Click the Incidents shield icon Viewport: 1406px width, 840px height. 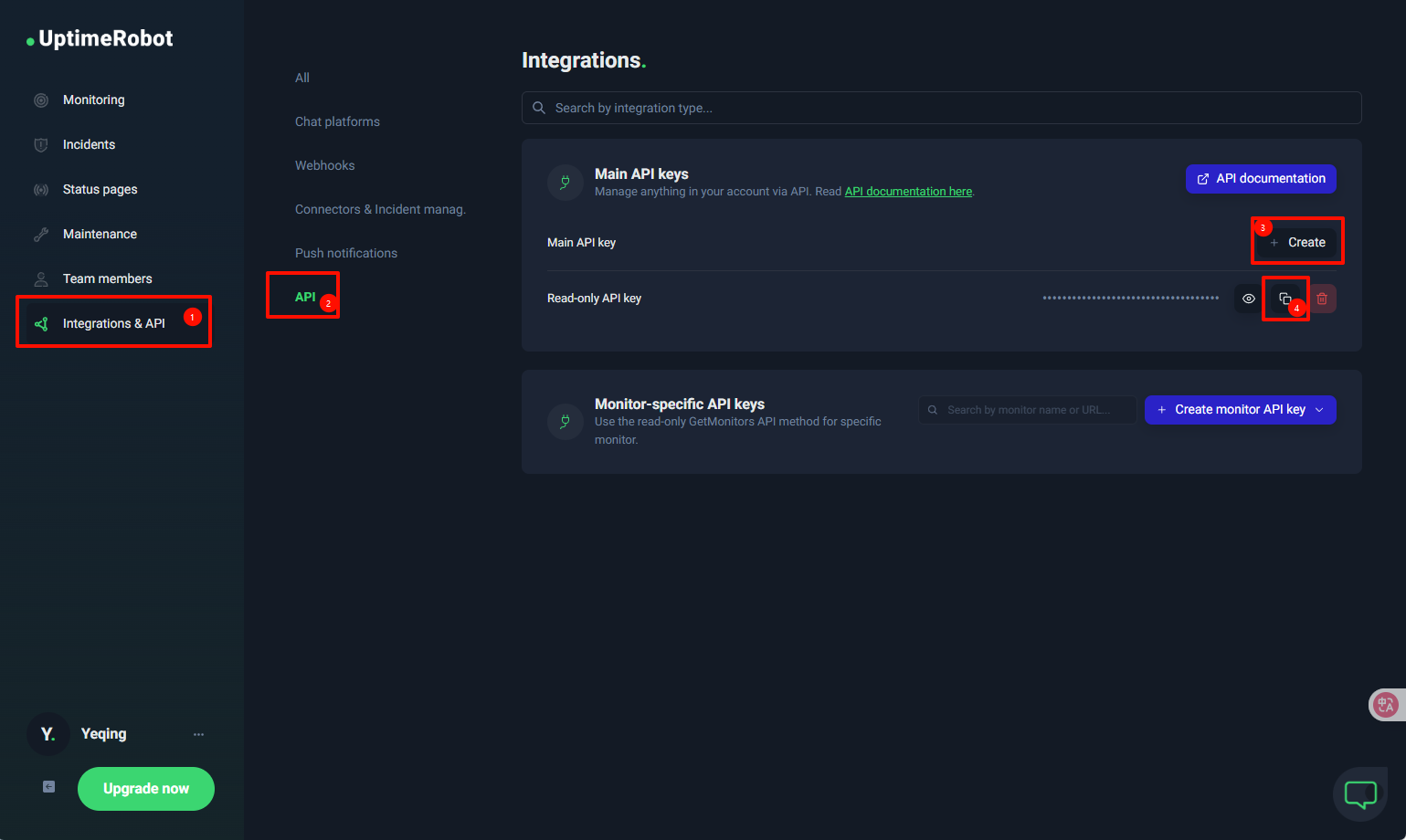point(41,145)
